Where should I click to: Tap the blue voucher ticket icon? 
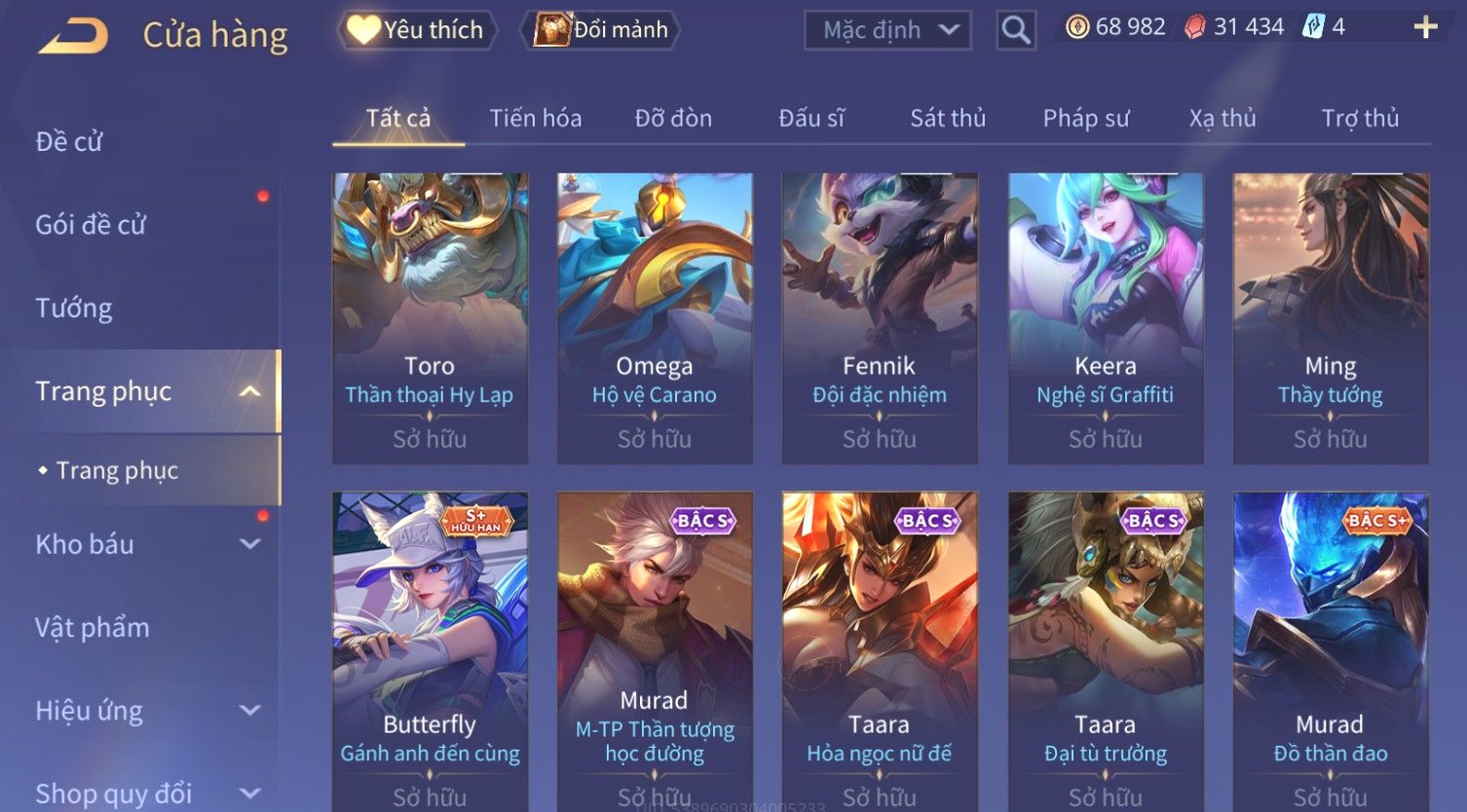pos(1314,27)
